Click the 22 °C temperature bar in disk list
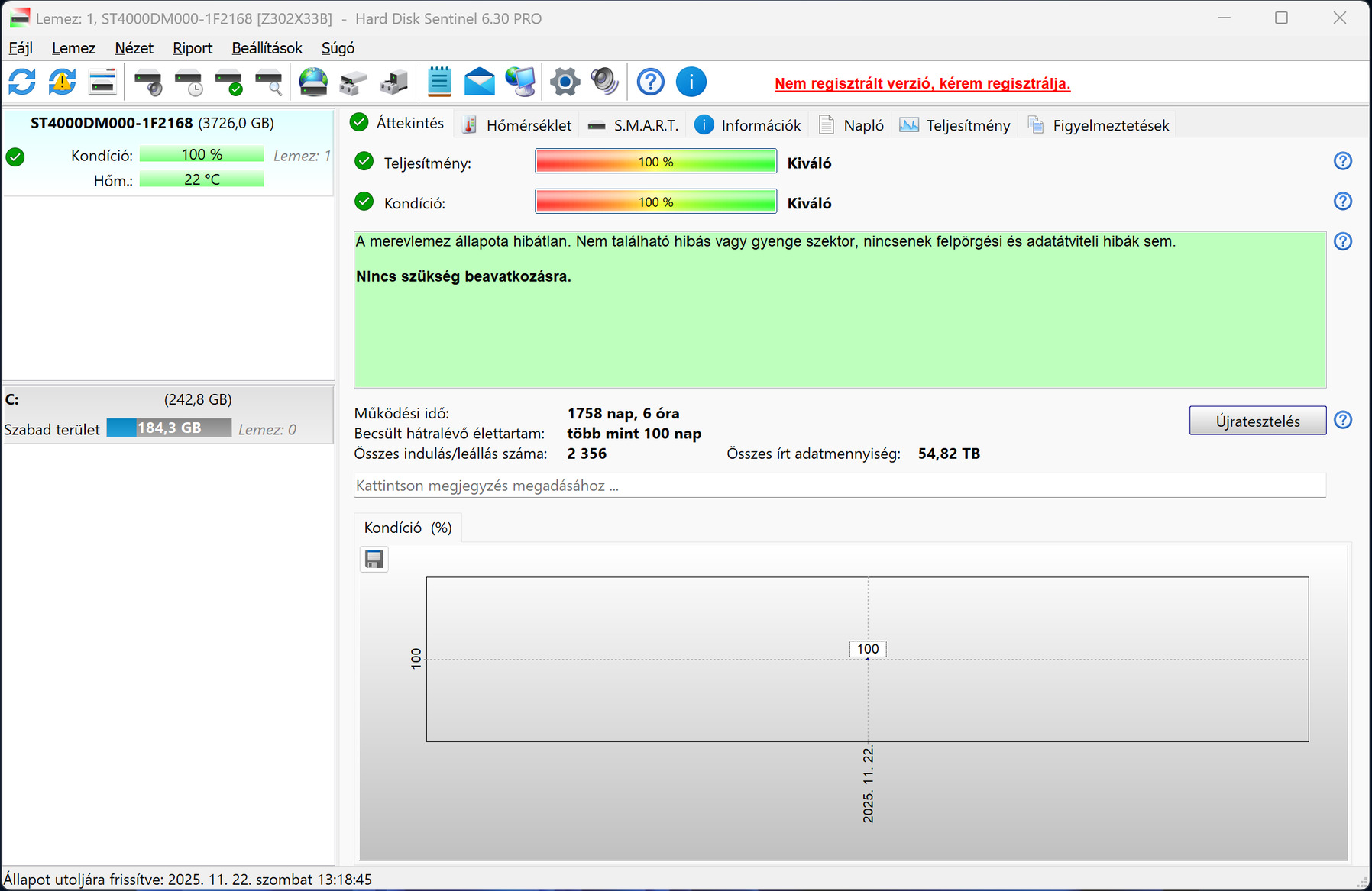 tap(202, 179)
